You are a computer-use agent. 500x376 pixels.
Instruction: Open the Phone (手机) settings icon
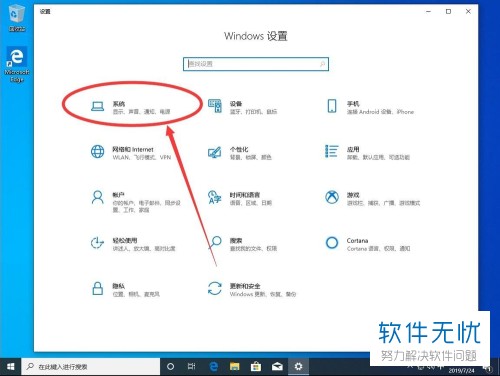coord(332,106)
